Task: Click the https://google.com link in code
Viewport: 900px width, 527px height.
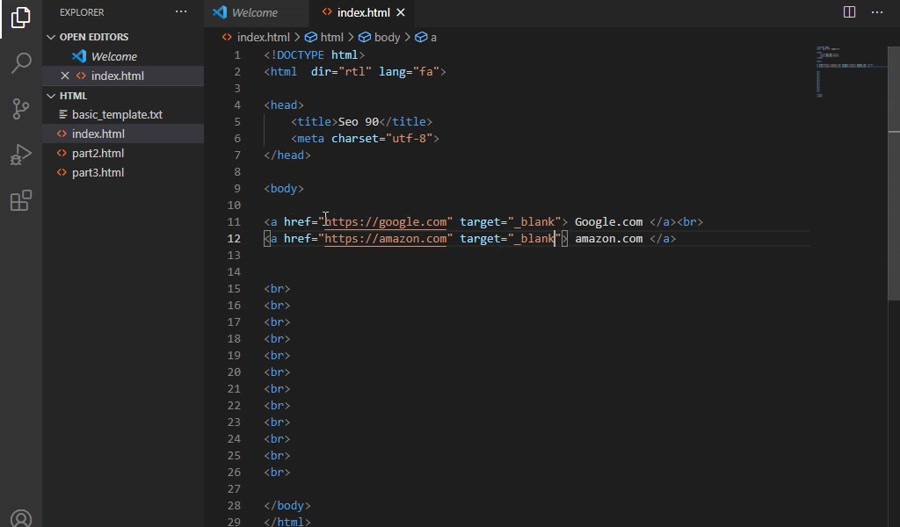Action: (x=385, y=222)
